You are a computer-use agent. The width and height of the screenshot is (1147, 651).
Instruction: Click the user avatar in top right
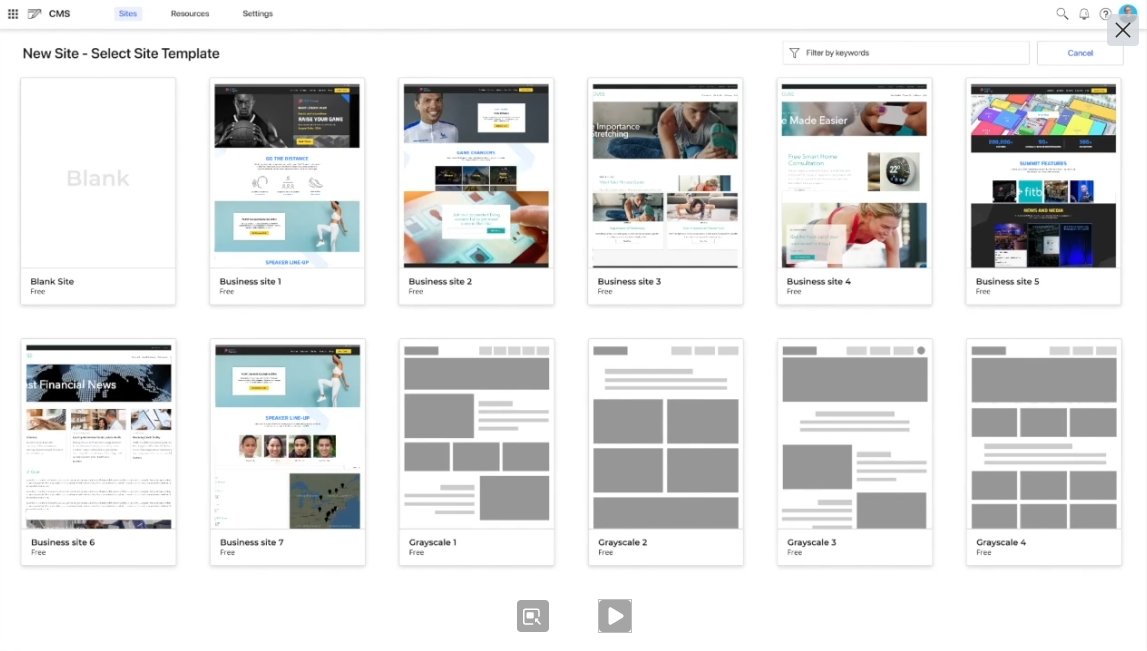pos(1126,12)
